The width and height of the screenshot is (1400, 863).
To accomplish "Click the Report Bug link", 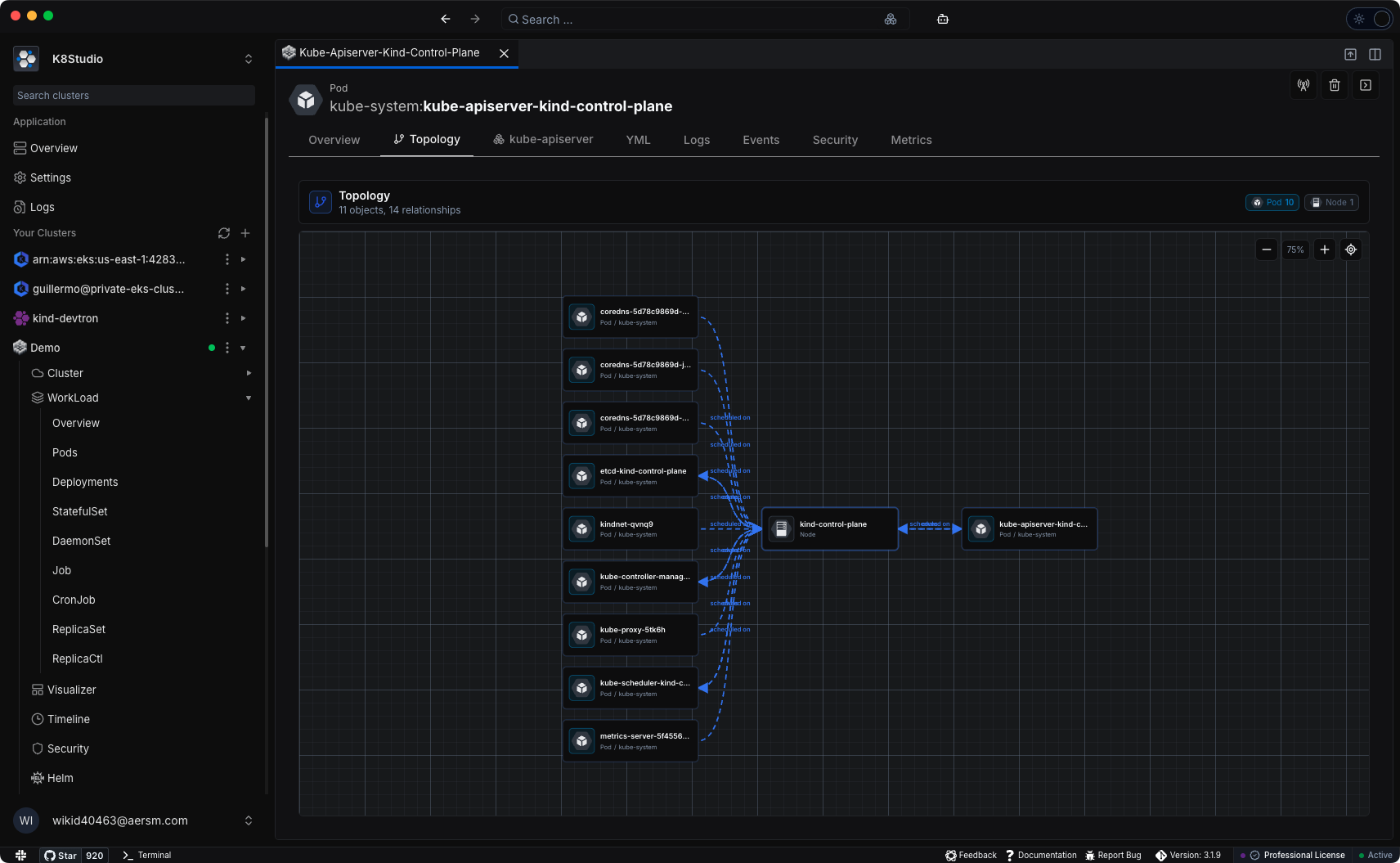I will 1113,855.
